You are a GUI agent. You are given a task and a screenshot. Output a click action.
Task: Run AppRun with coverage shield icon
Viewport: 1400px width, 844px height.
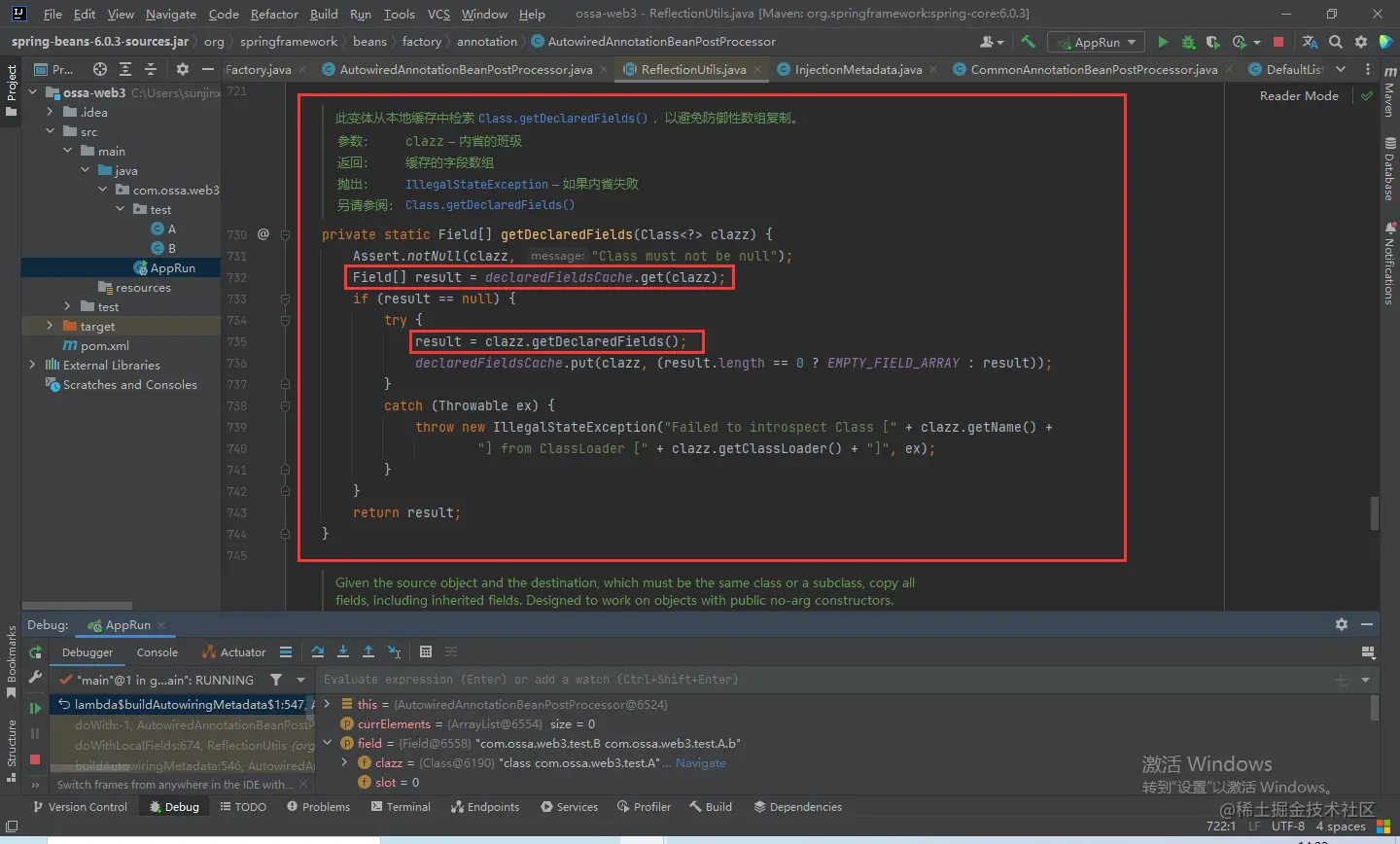click(x=1212, y=42)
